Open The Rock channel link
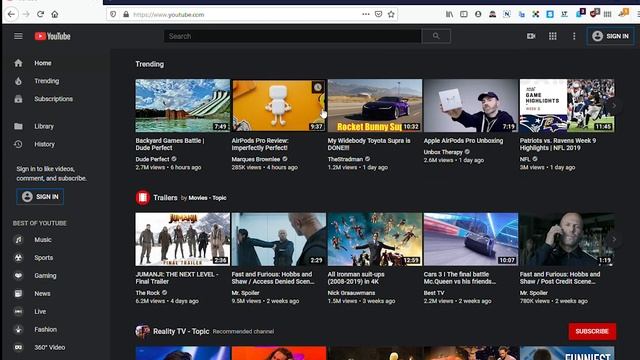 click(148, 293)
